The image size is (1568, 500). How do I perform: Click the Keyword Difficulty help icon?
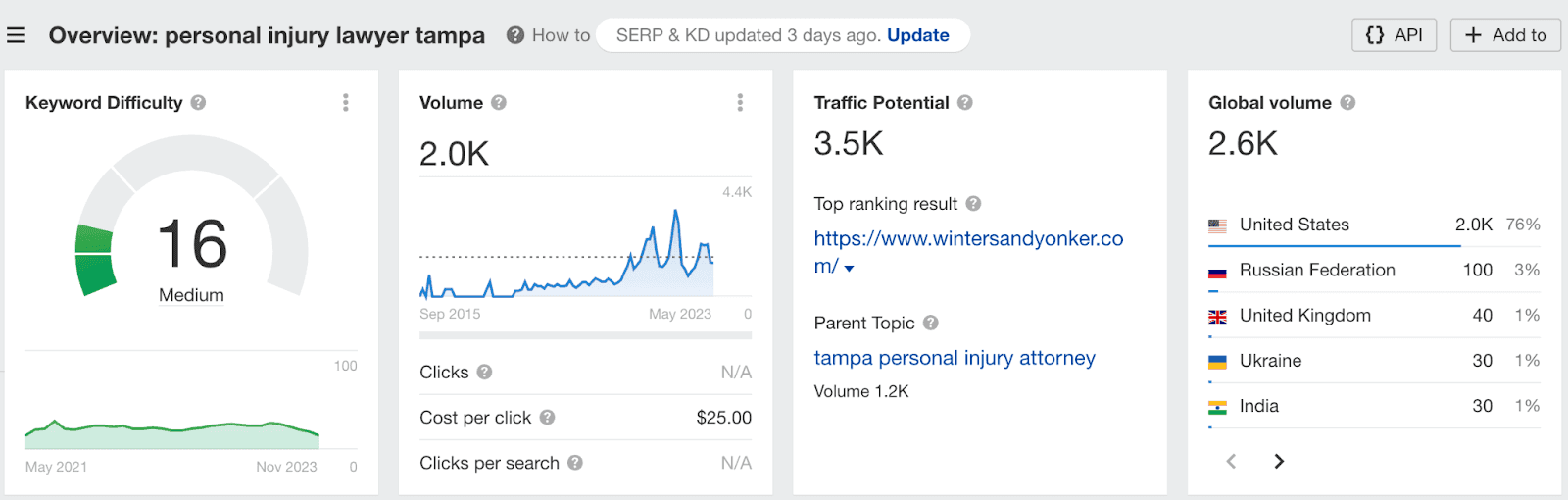(x=198, y=102)
